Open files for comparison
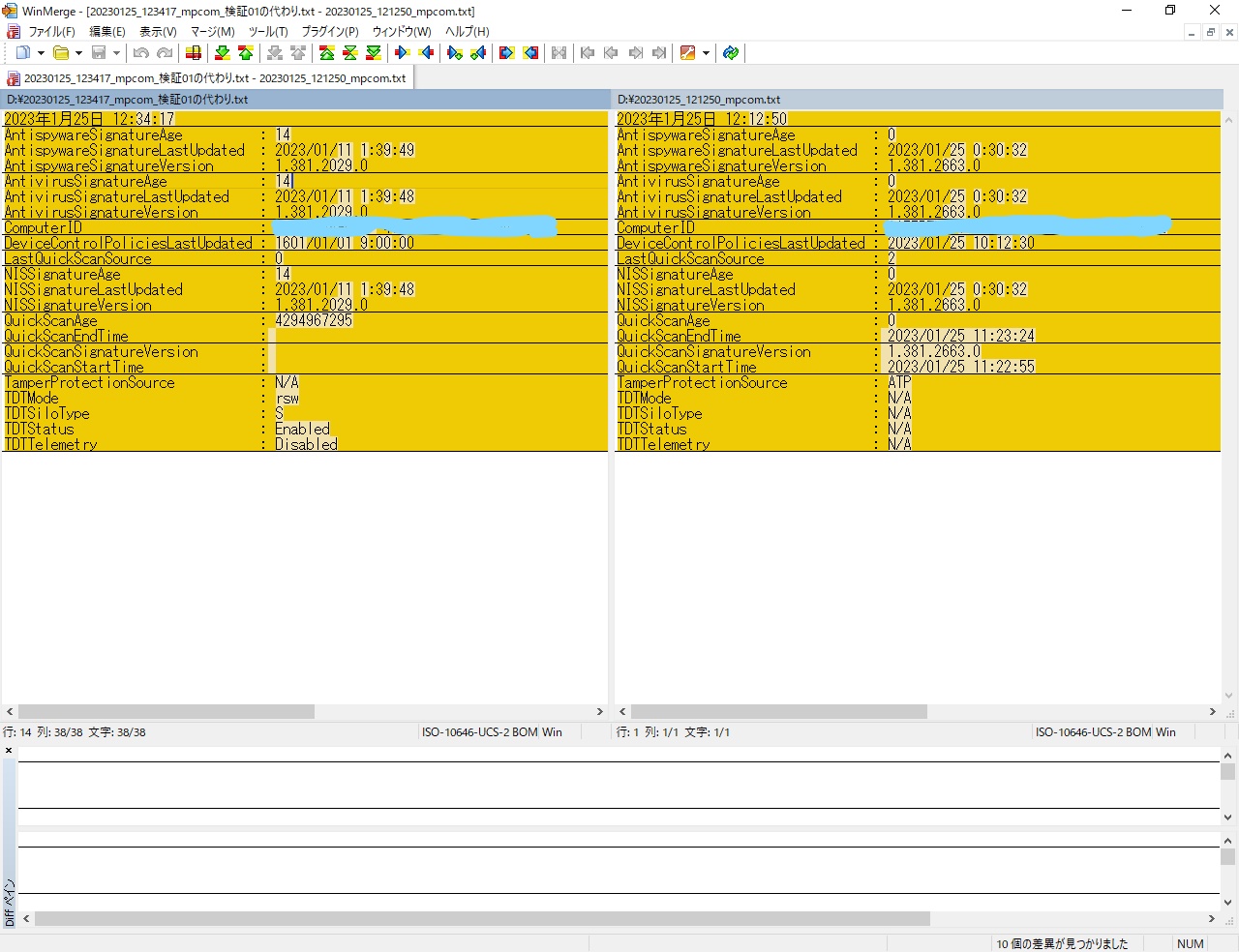 tap(59, 52)
